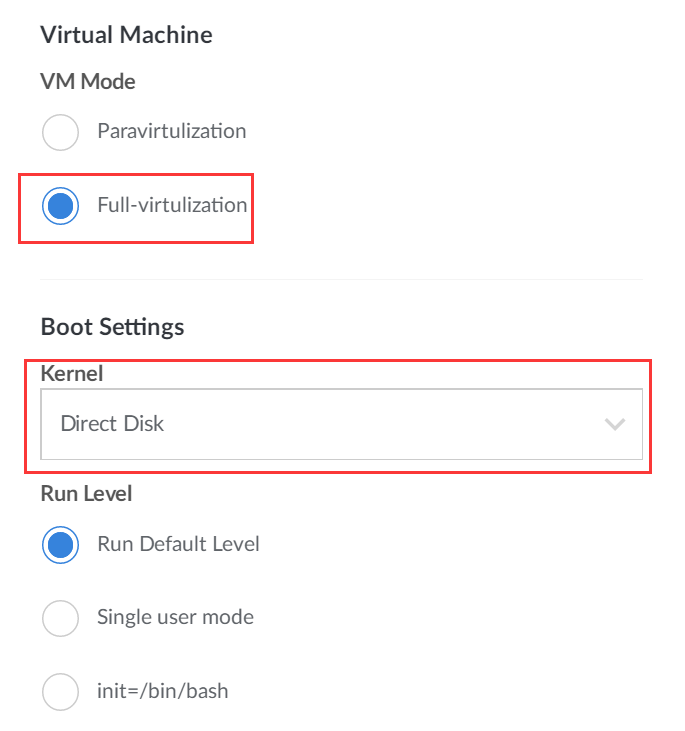The height and width of the screenshot is (731, 685).
Task: Click the Single user mode label text
Action: 175,617
